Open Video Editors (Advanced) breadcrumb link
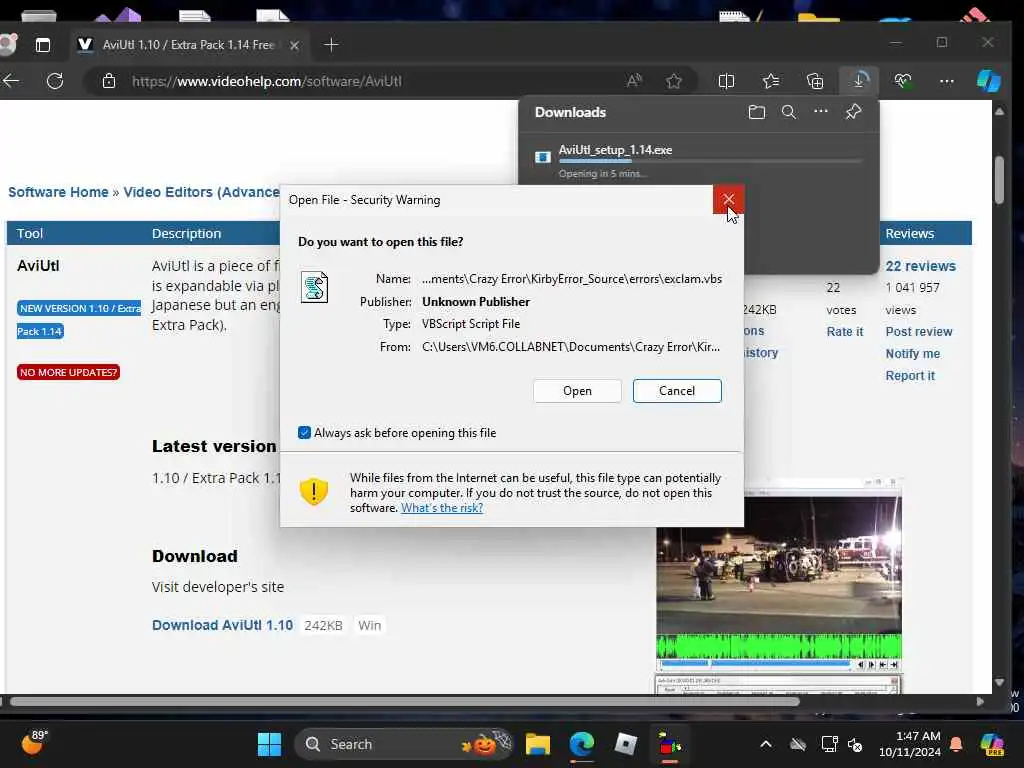The image size is (1024, 768). tap(201, 192)
